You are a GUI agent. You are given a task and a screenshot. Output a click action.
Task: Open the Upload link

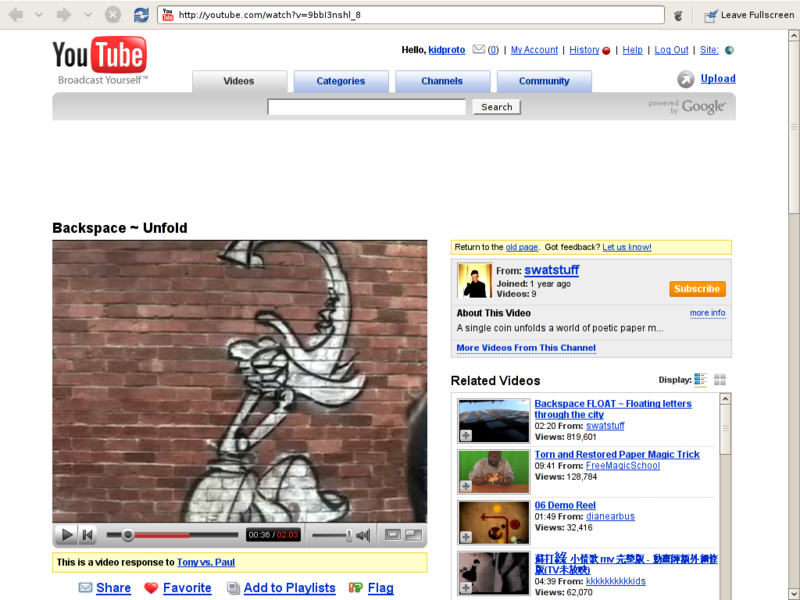[x=718, y=79]
